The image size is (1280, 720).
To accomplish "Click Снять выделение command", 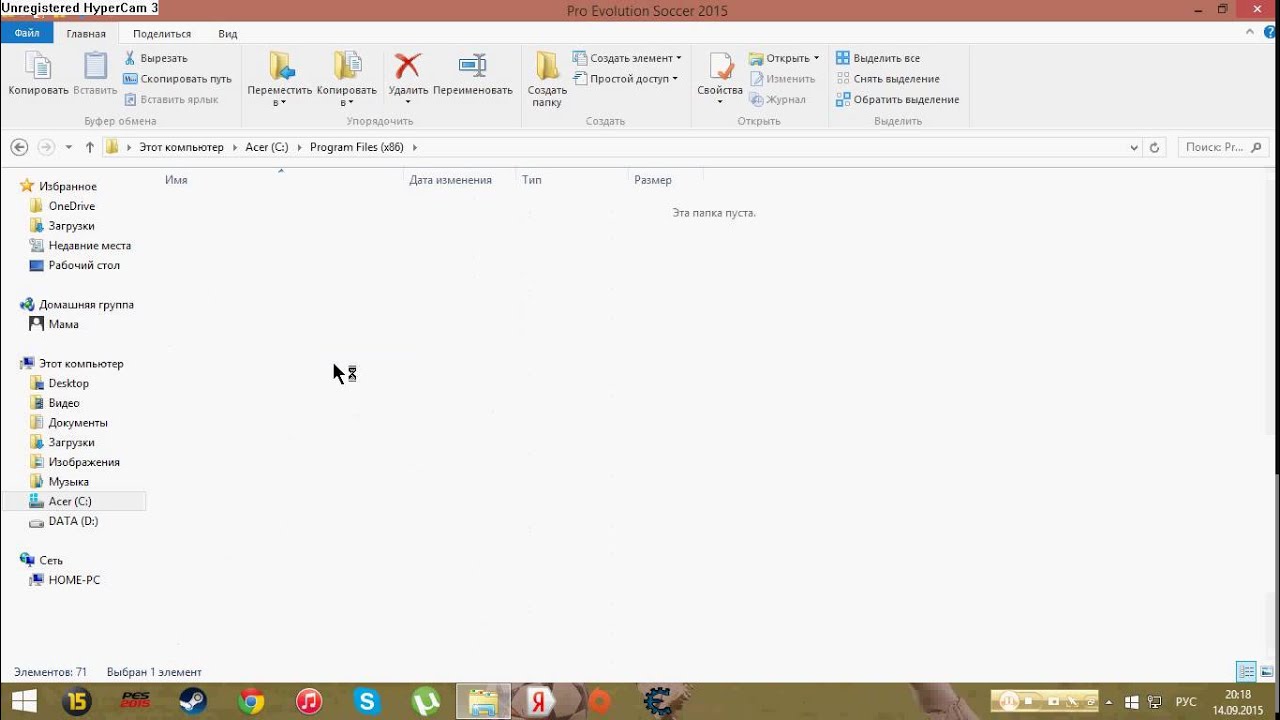I will (x=888, y=79).
